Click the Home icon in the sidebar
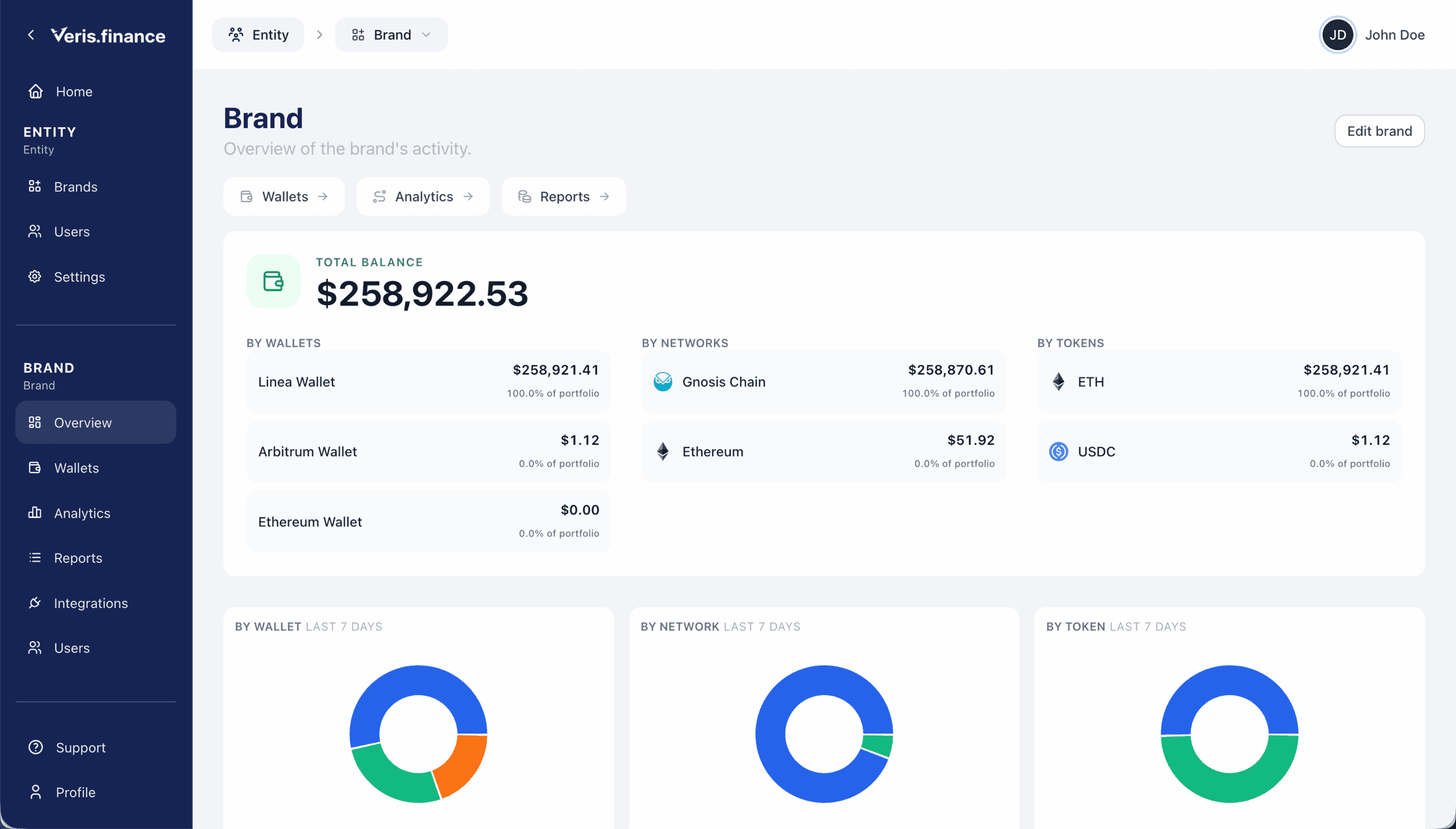This screenshot has height=829, width=1456. coord(35,91)
